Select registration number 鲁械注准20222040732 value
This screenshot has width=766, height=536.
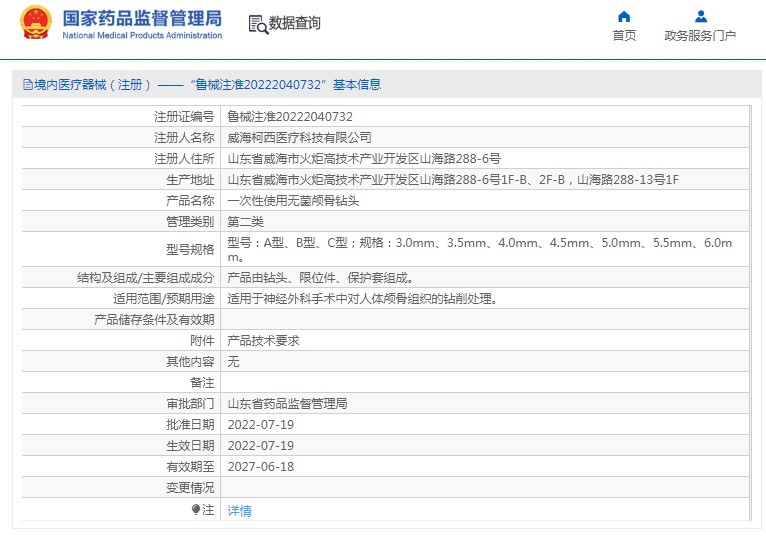click(x=290, y=117)
